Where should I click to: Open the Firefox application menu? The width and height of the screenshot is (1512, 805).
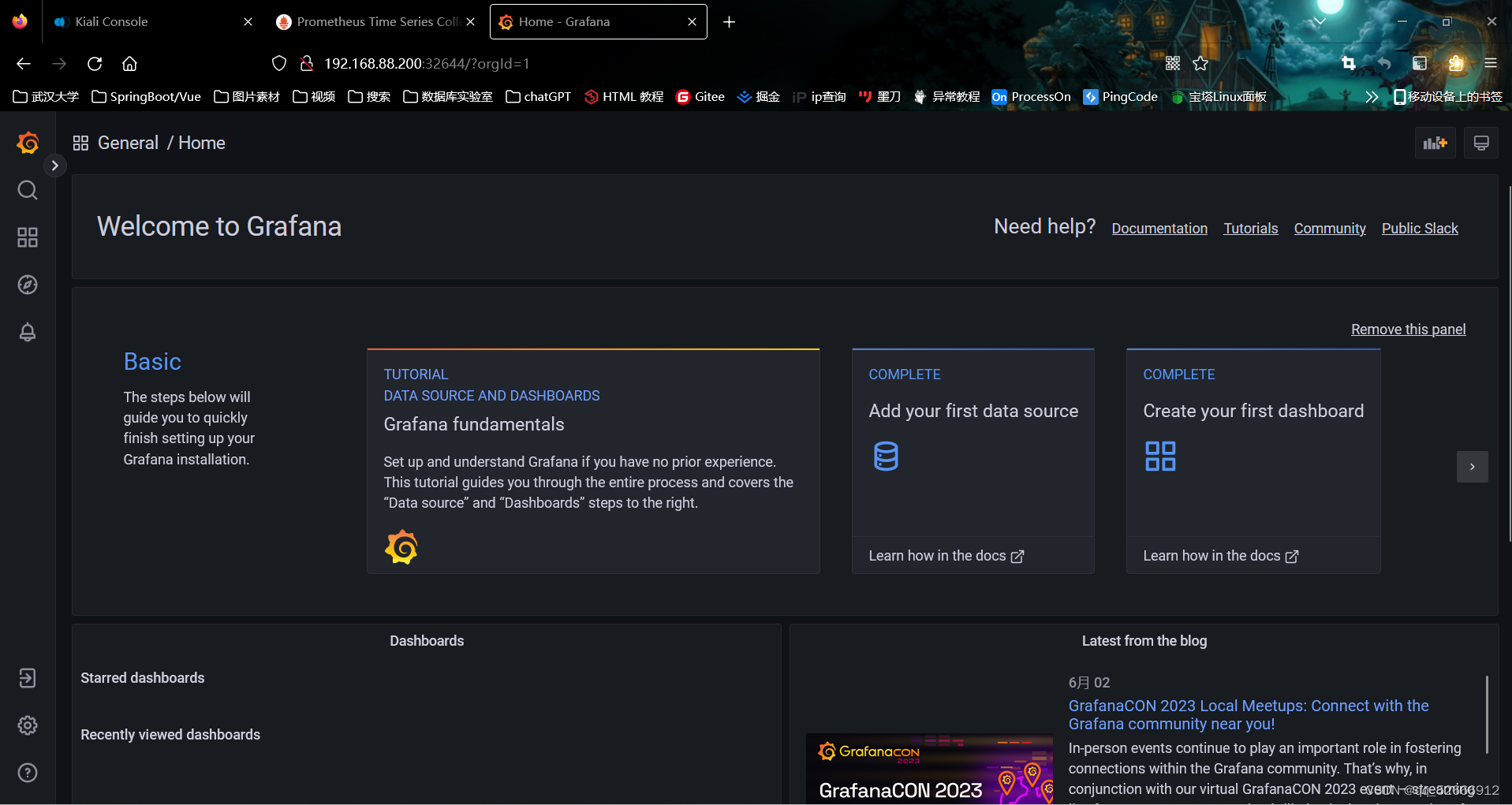[x=1490, y=64]
